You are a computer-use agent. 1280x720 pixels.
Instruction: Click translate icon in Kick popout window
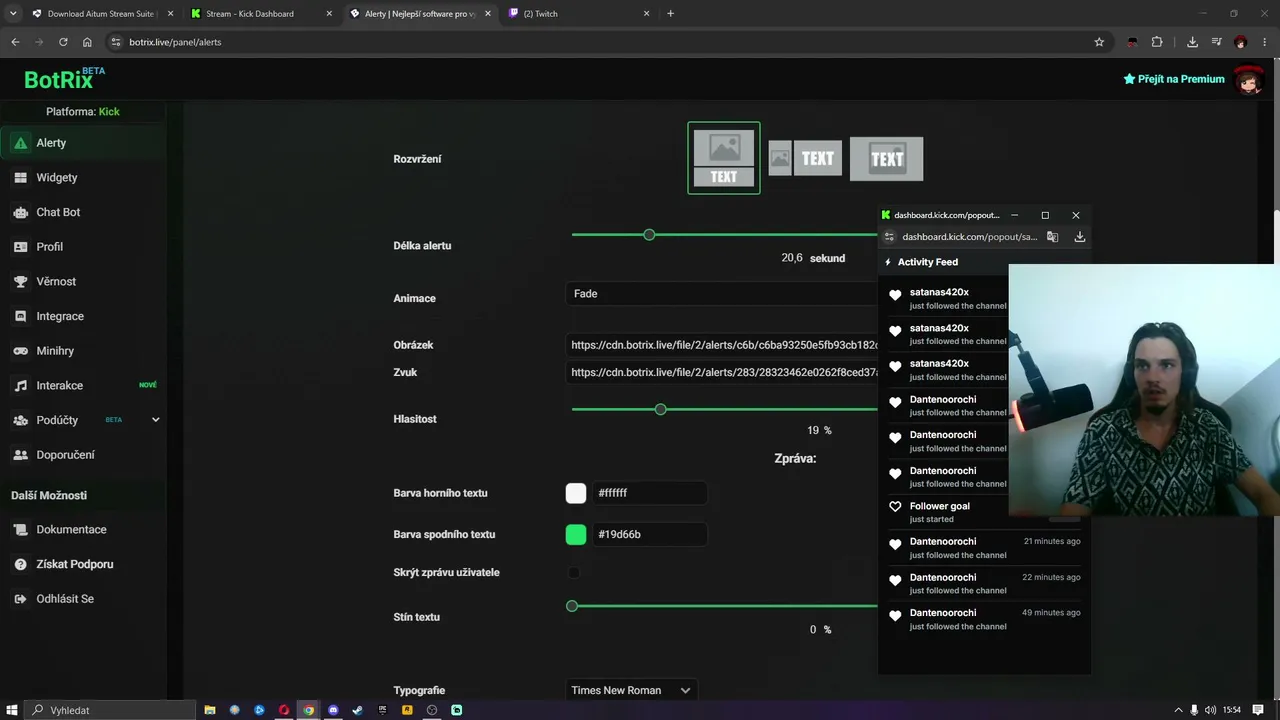1052,237
